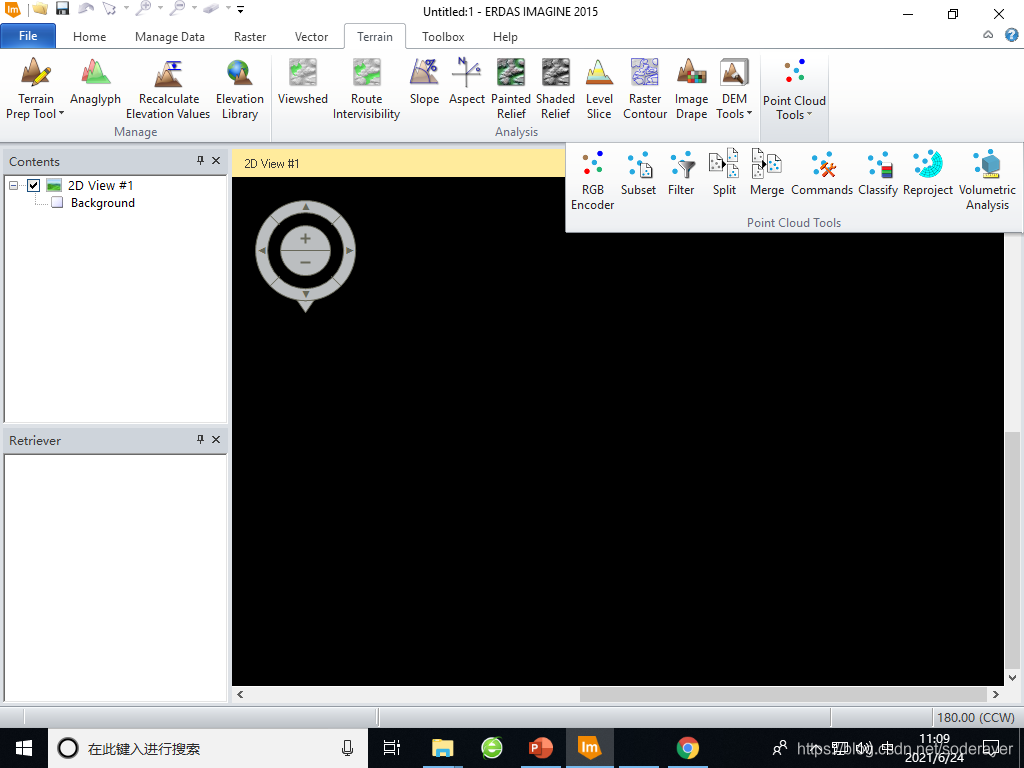Select the point cloud Split tool
Viewport: 1024px width, 768px height.
click(x=724, y=173)
